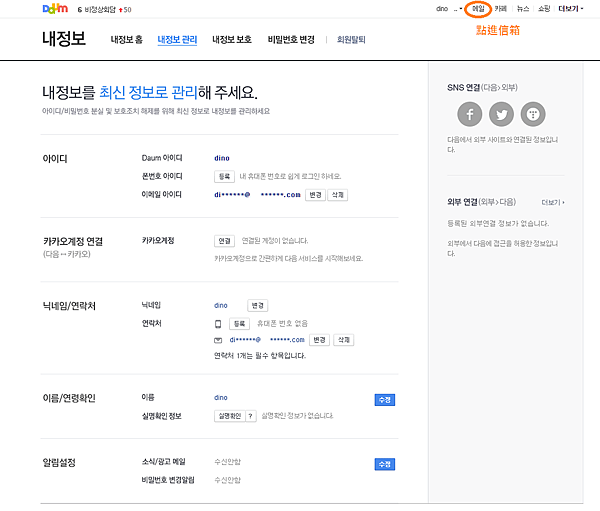Click 변경 button next to 닉네임 dino
The image size is (600, 511).
[258, 305]
